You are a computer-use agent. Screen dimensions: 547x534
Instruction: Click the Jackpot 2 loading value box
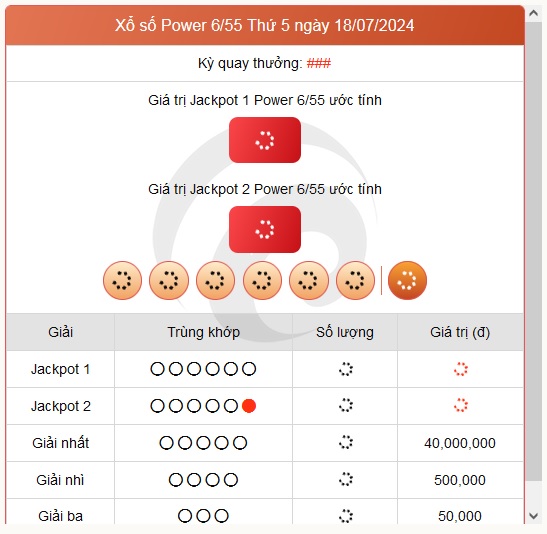265,229
